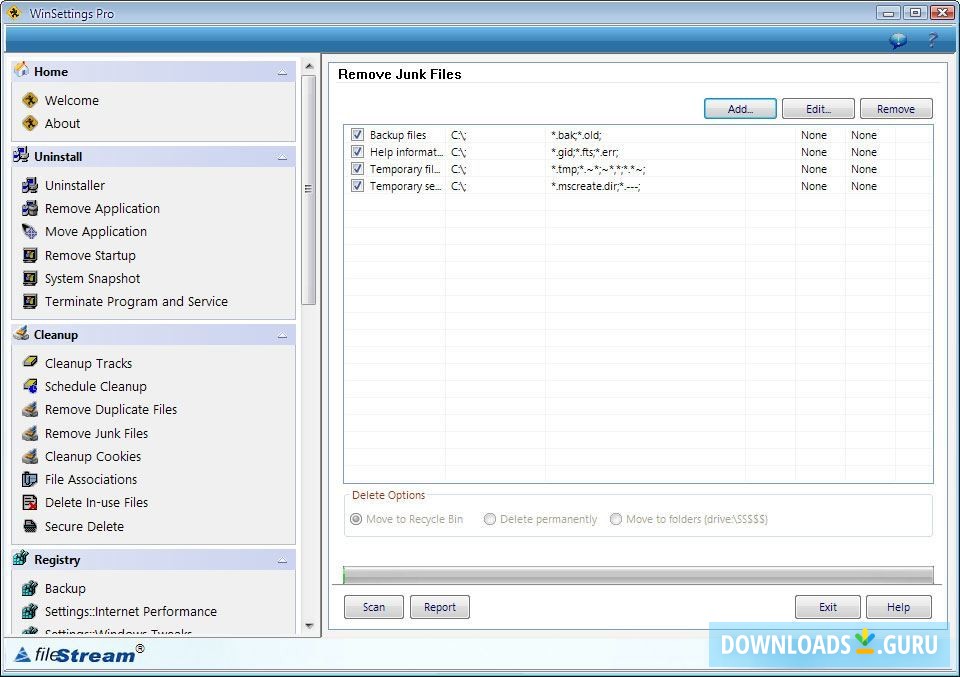Select Settings::Internet Performance
This screenshot has height=677, width=960.
pos(130,611)
